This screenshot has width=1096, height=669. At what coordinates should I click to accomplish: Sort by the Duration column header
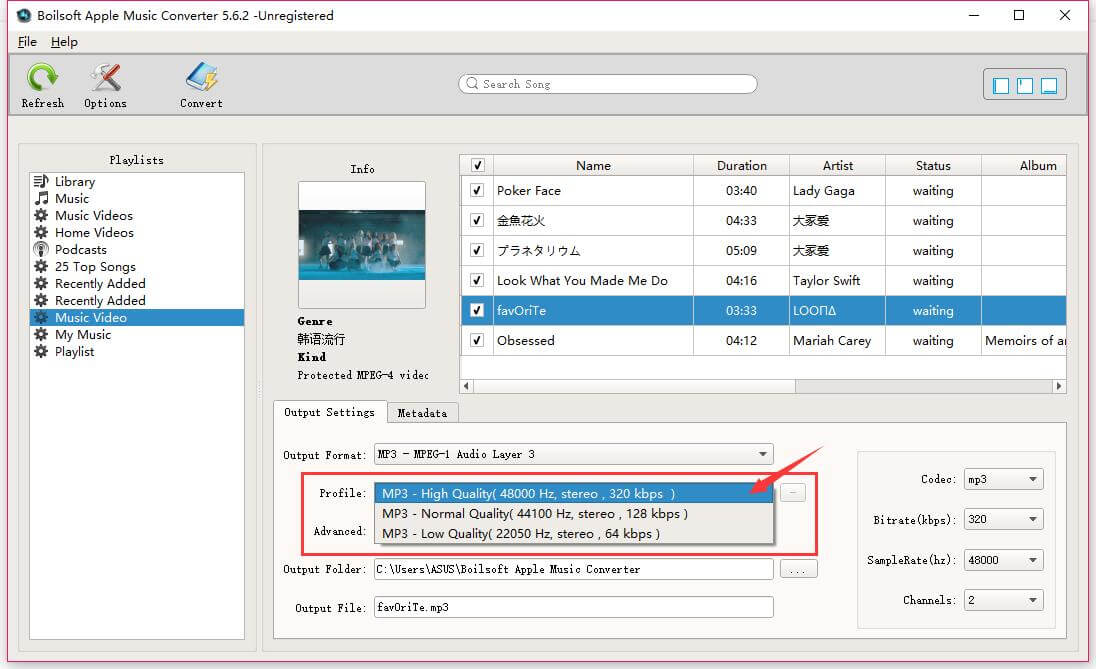(742, 165)
